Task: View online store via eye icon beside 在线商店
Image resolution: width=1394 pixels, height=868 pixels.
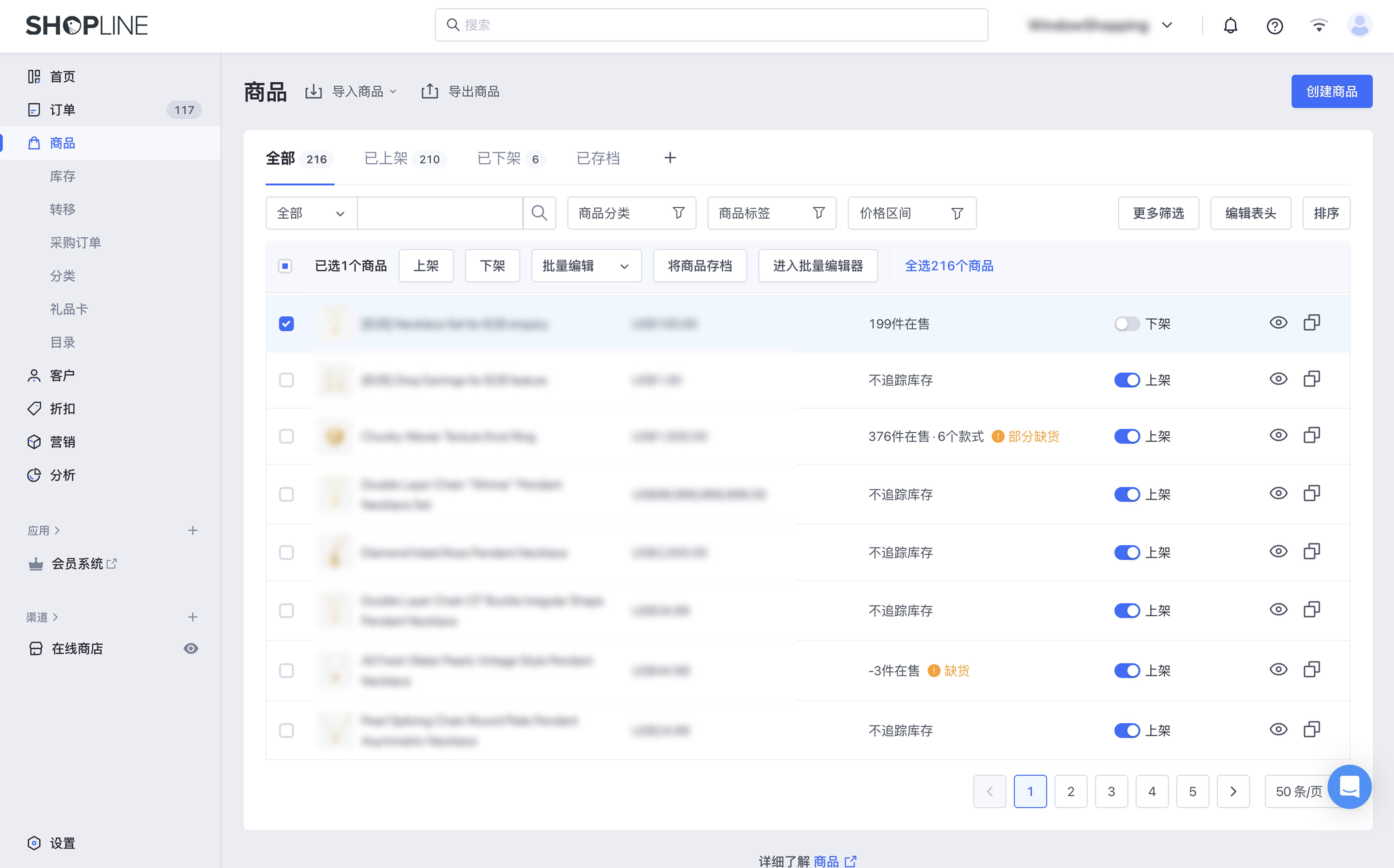Action: tap(191, 649)
